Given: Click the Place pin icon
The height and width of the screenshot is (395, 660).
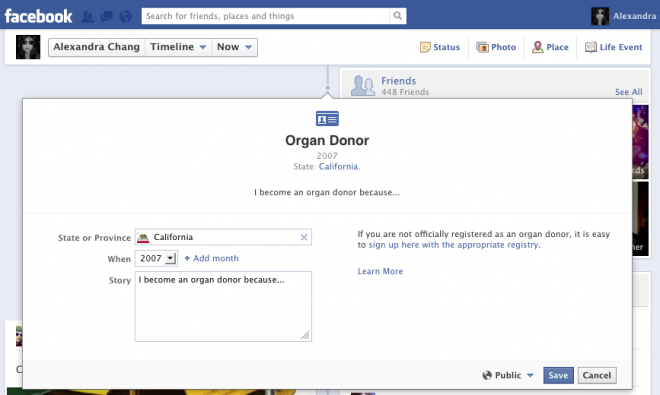Looking at the screenshot, I should click(538, 47).
